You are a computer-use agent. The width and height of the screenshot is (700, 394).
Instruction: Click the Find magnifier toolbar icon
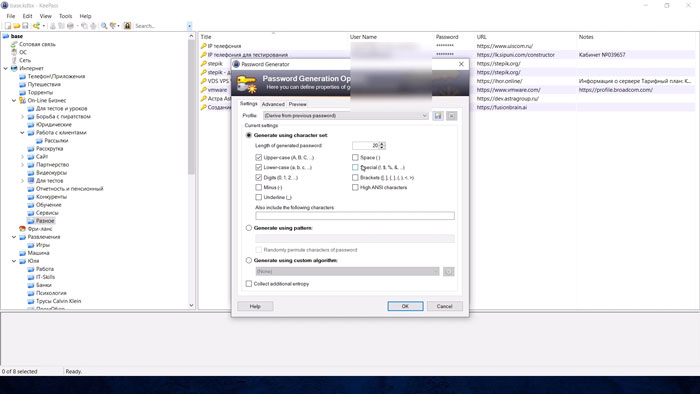(104, 26)
